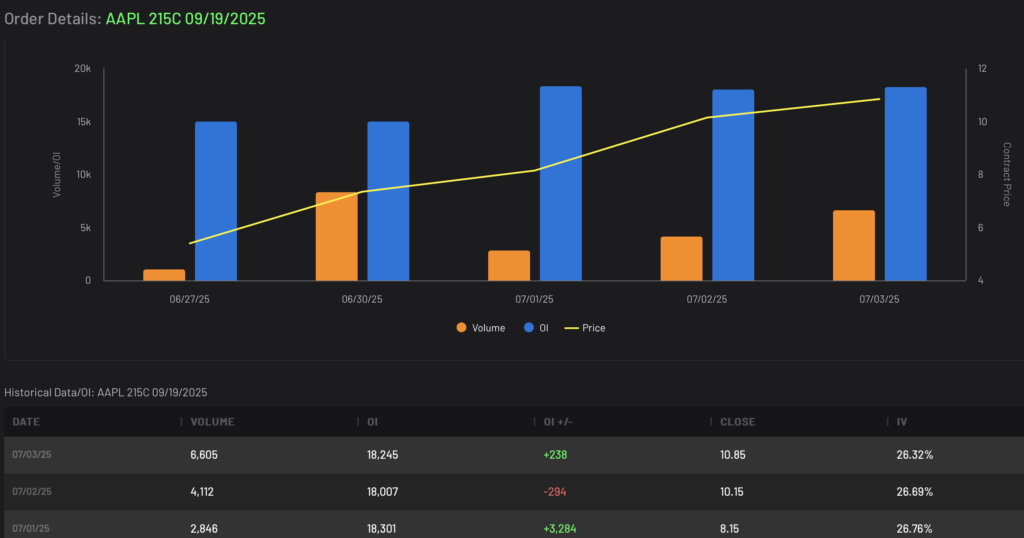This screenshot has width=1024, height=538.
Task: Click the AAPL 215C 09/19/2025 order title
Action: 185,18
